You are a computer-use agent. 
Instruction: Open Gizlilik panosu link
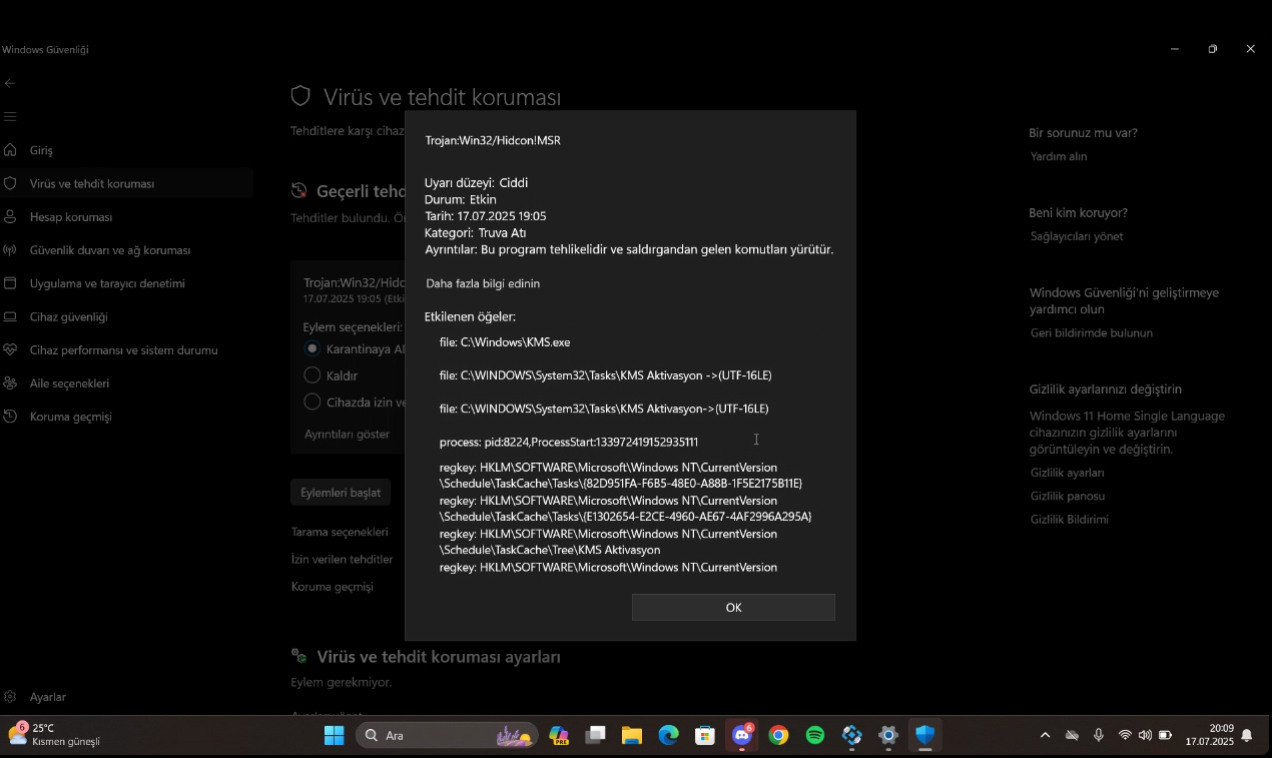pos(1067,496)
